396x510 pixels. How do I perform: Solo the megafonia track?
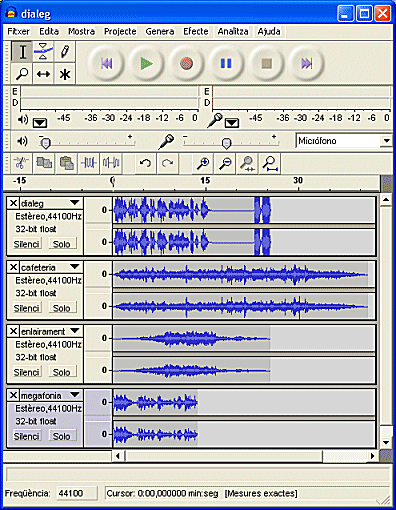pyautogui.click(x=62, y=436)
